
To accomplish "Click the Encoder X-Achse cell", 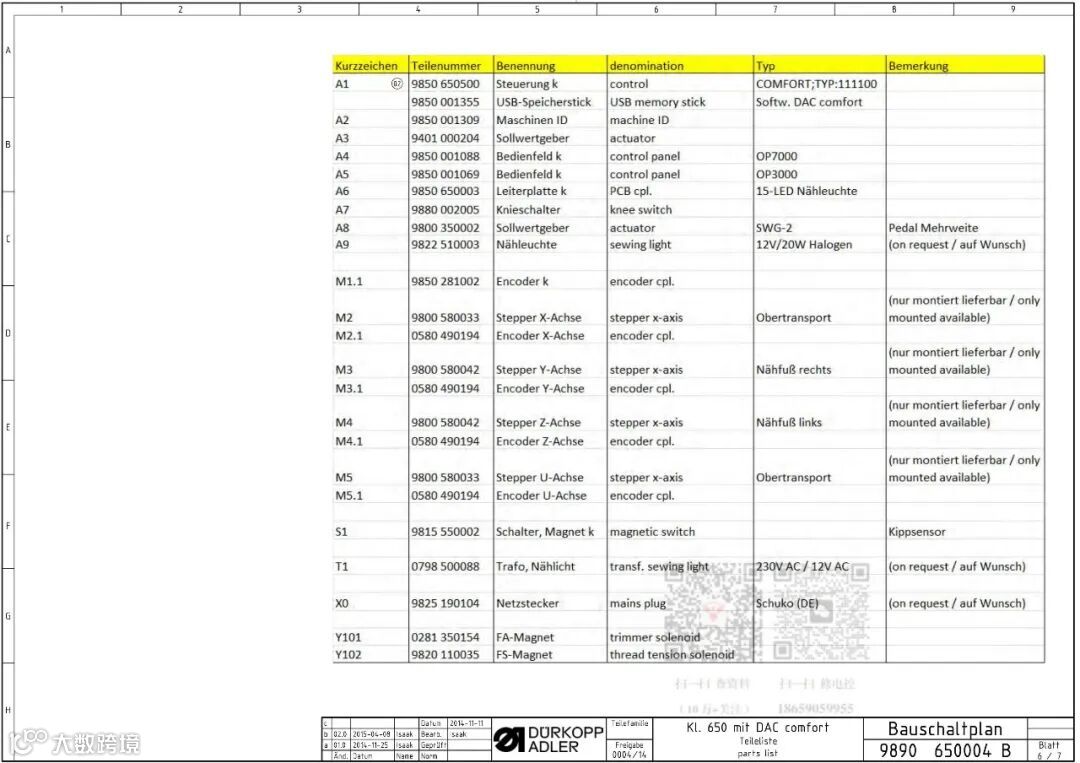I will [x=540, y=335].
